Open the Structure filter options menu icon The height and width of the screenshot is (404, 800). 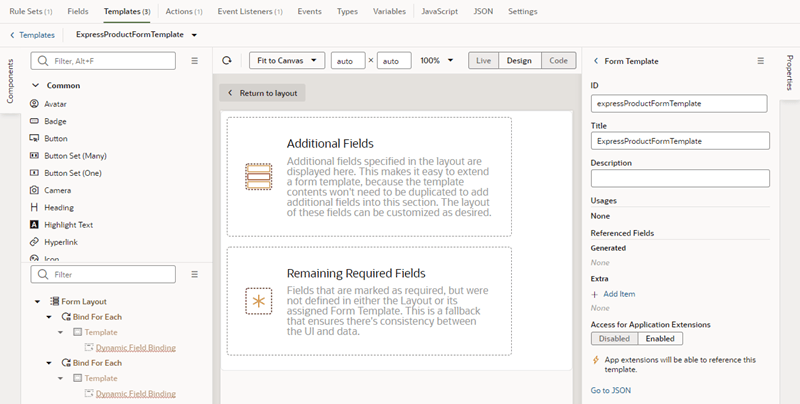pyautogui.click(x=194, y=274)
